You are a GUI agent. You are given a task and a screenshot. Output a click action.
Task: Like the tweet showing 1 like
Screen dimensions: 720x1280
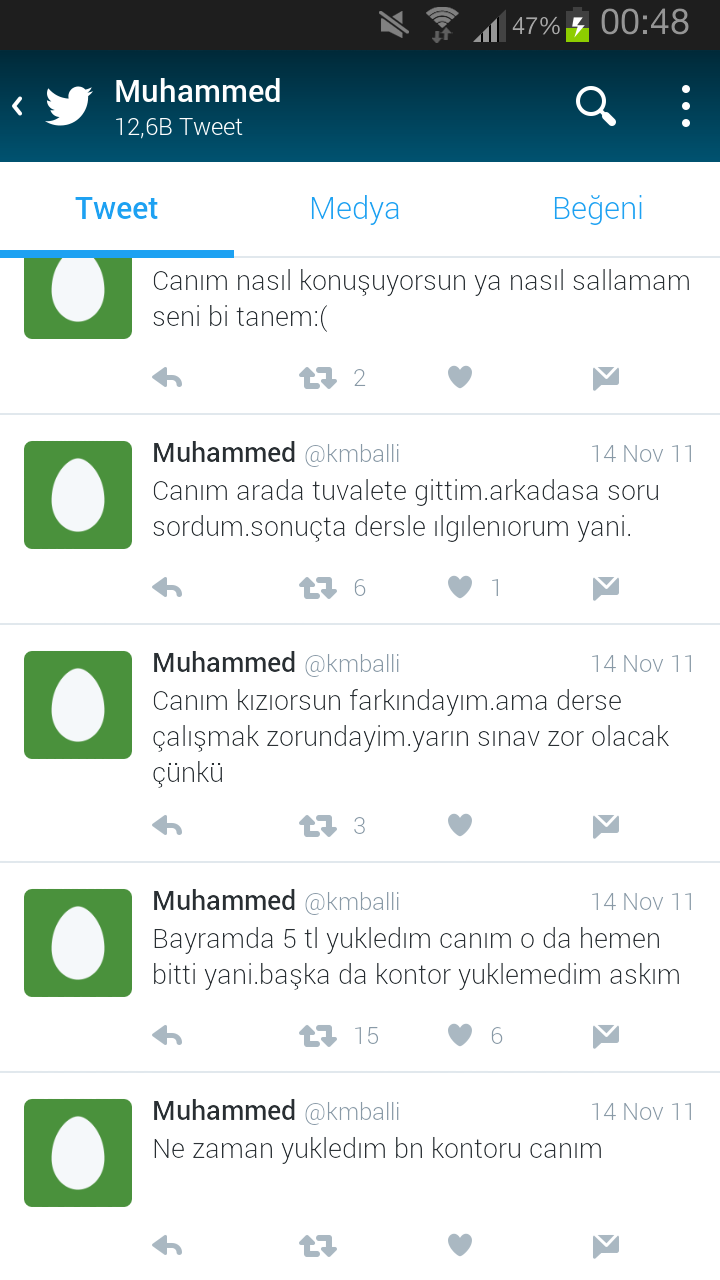[x=460, y=587]
